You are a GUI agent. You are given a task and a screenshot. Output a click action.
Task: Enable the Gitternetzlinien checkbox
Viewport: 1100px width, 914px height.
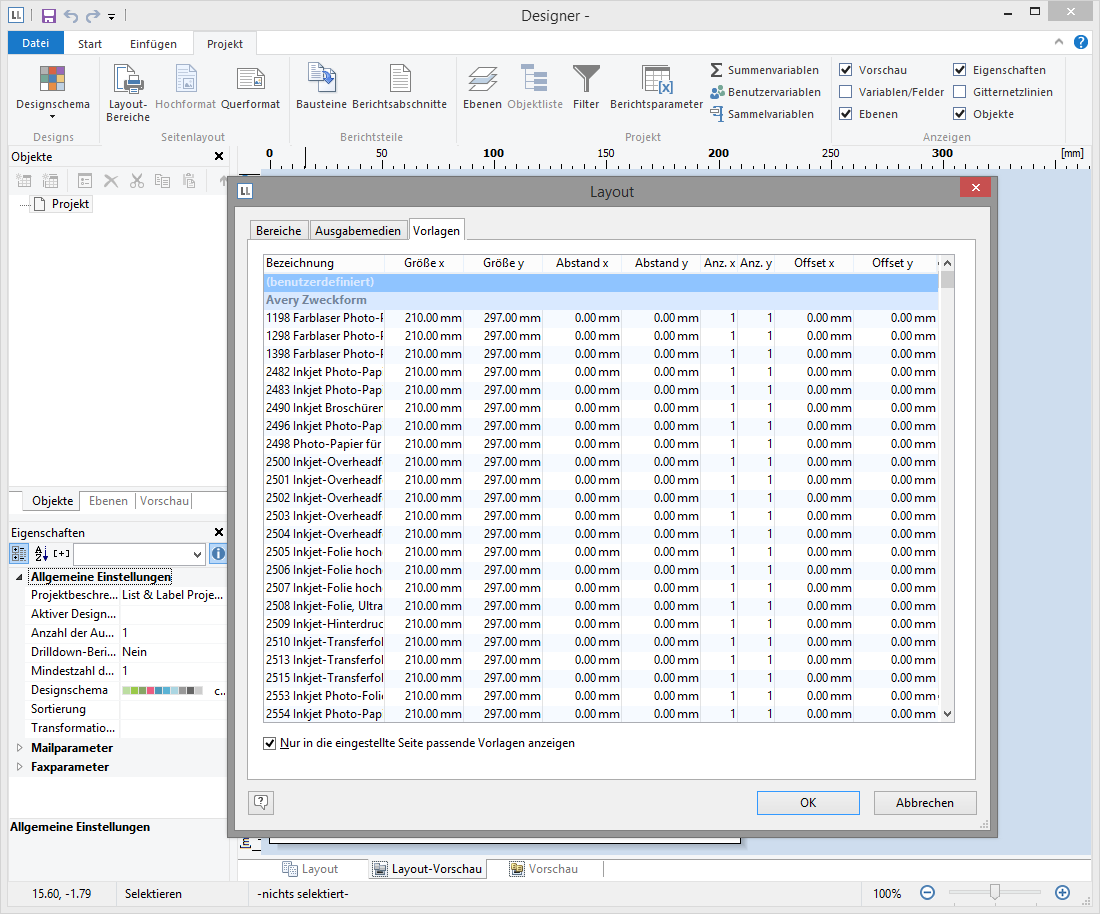coord(960,92)
